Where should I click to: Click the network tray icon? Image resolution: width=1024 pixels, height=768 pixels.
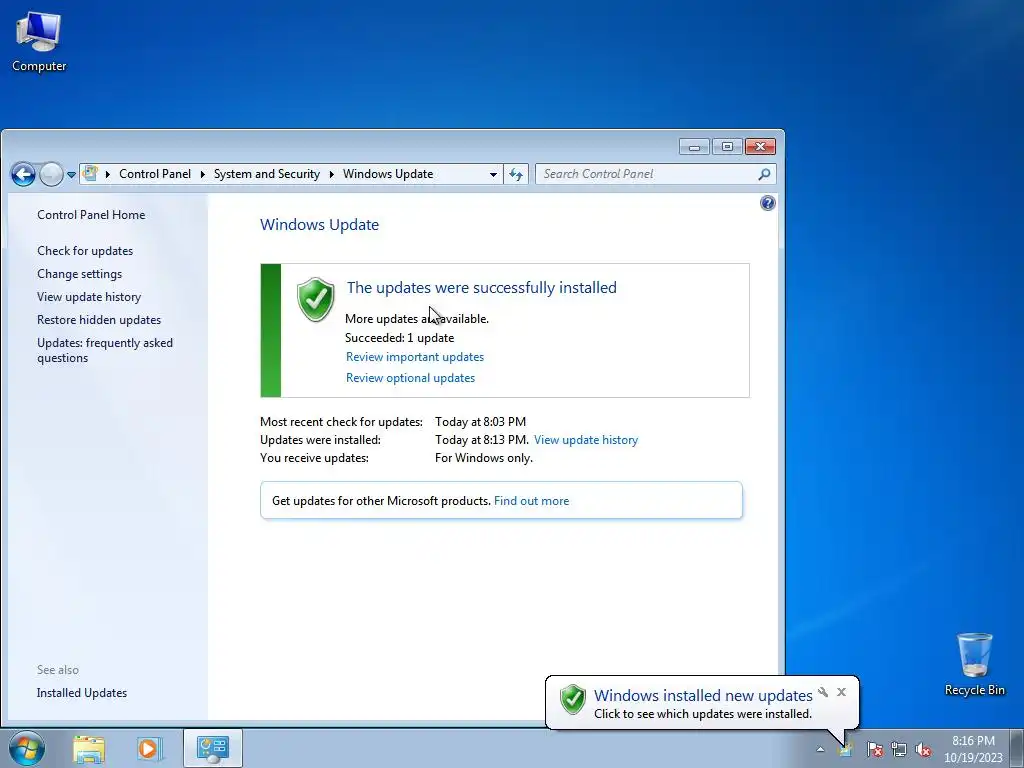click(899, 749)
